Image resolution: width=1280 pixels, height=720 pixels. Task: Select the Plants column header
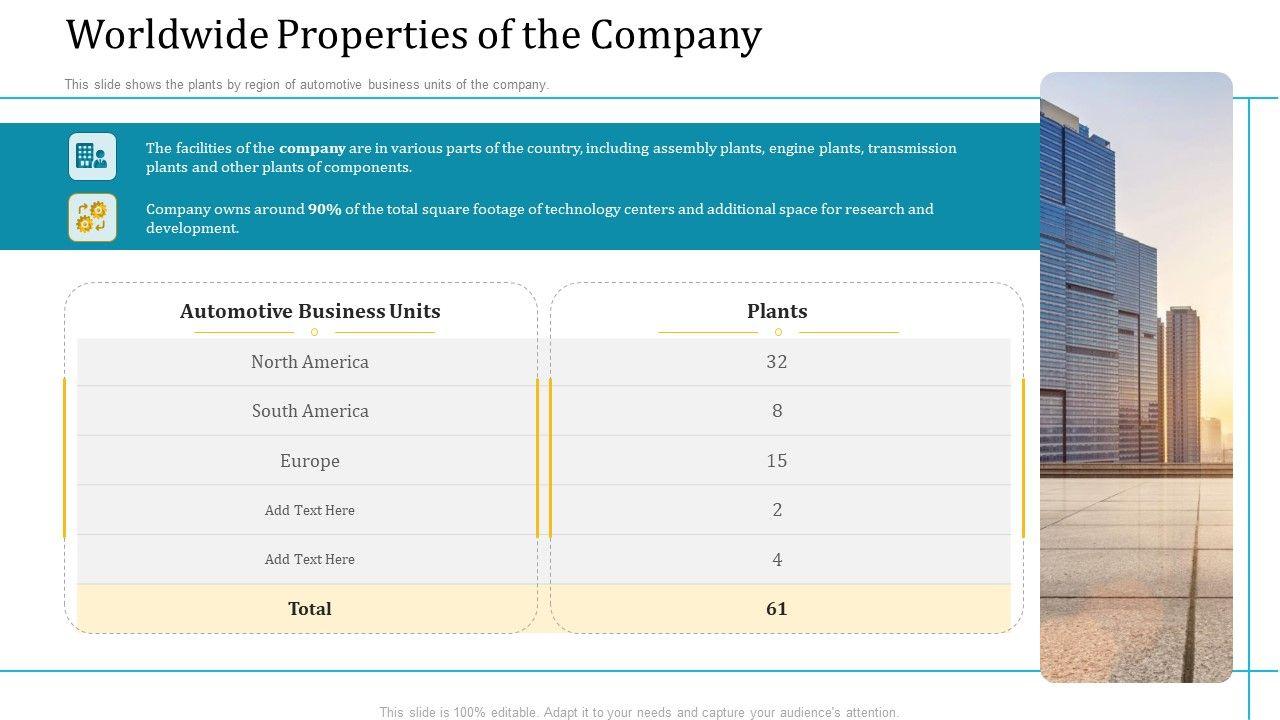tap(777, 311)
